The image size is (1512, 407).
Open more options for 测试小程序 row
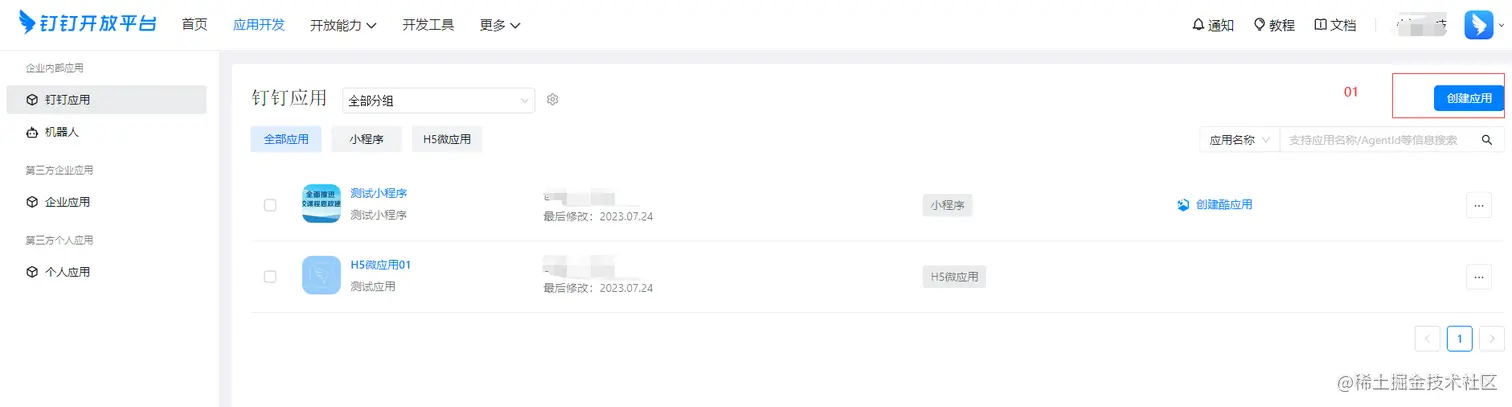click(x=1478, y=205)
